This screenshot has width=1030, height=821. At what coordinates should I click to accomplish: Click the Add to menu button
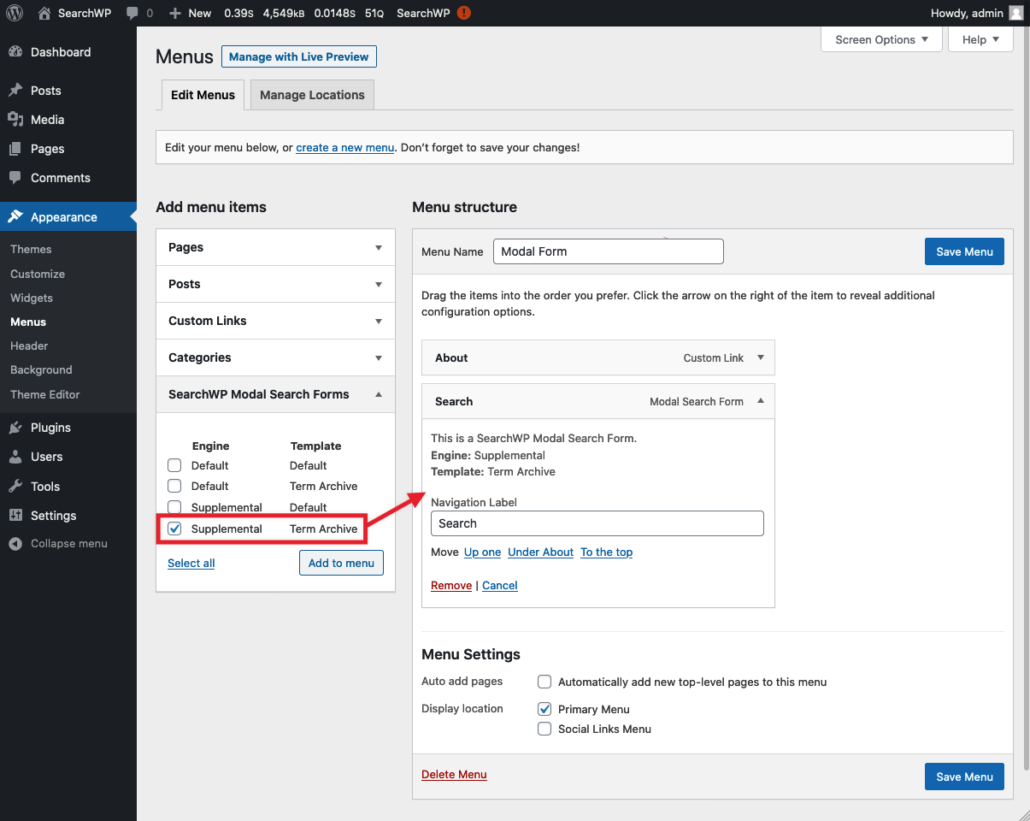(x=340, y=562)
